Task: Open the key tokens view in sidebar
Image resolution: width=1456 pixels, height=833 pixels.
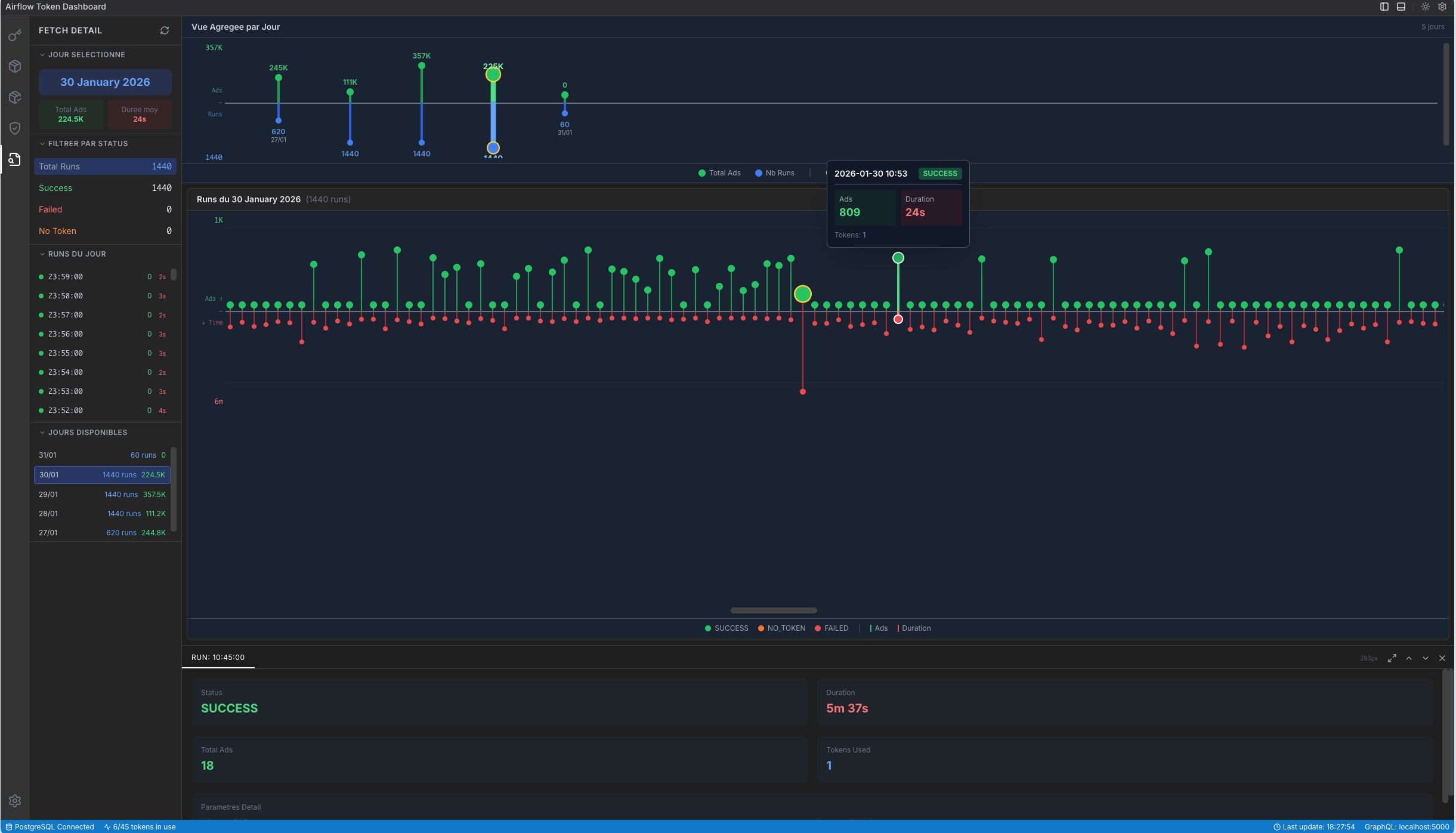Action: [x=15, y=36]
